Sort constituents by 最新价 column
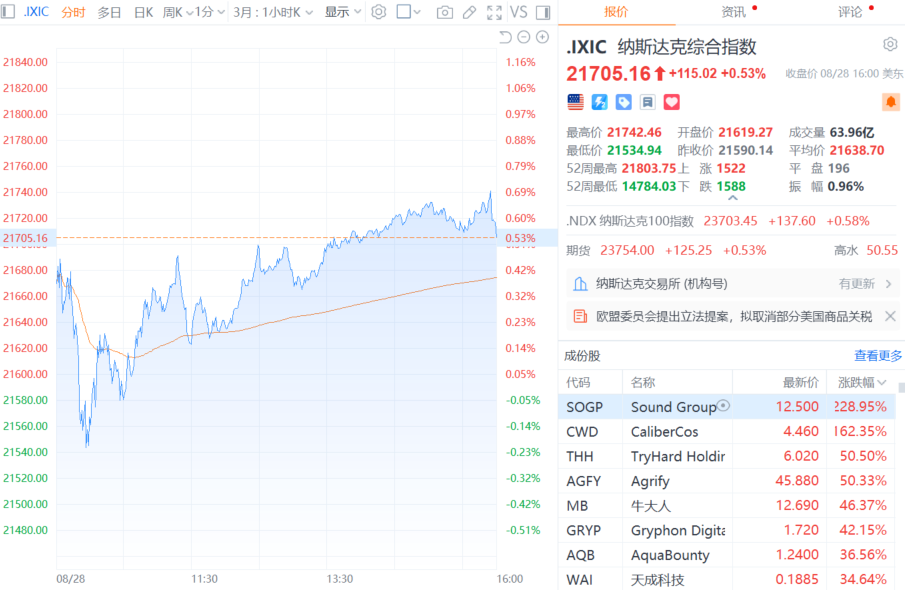905x590 pixels. [x=801, y=382]
